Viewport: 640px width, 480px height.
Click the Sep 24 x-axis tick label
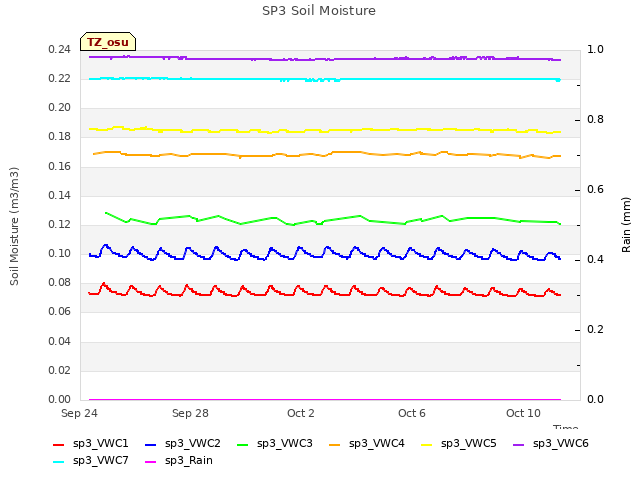[79, 413]
